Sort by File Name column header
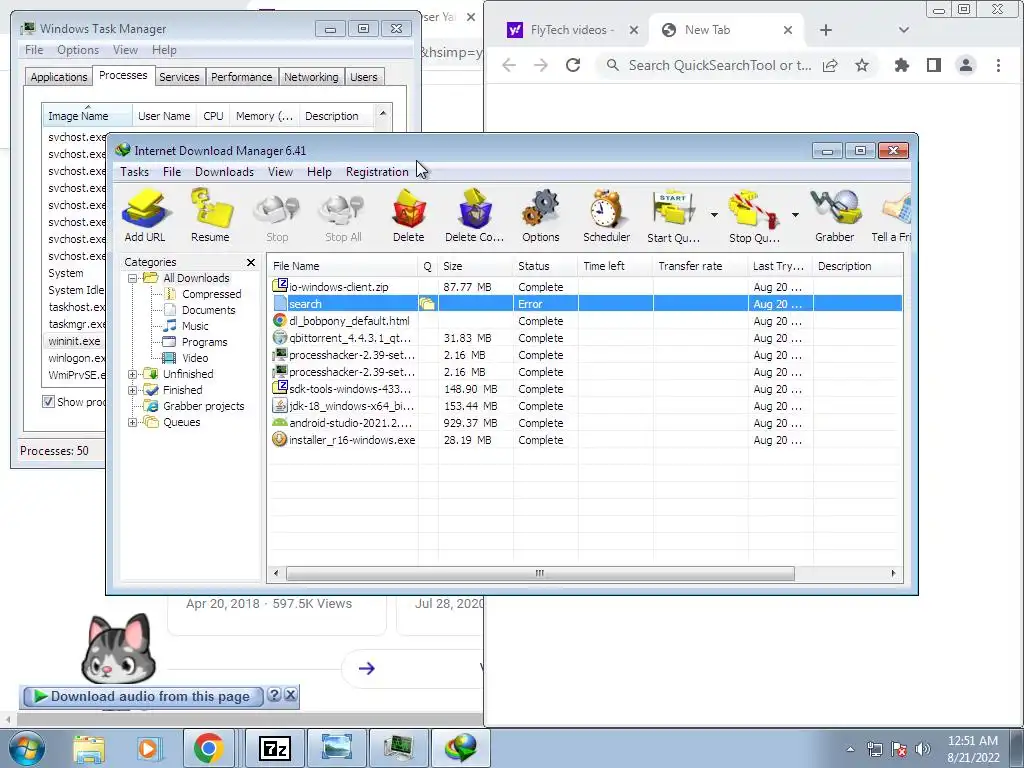Image resolution: width=1024 pixels, height=768 pixels. (x=343, y=266)
